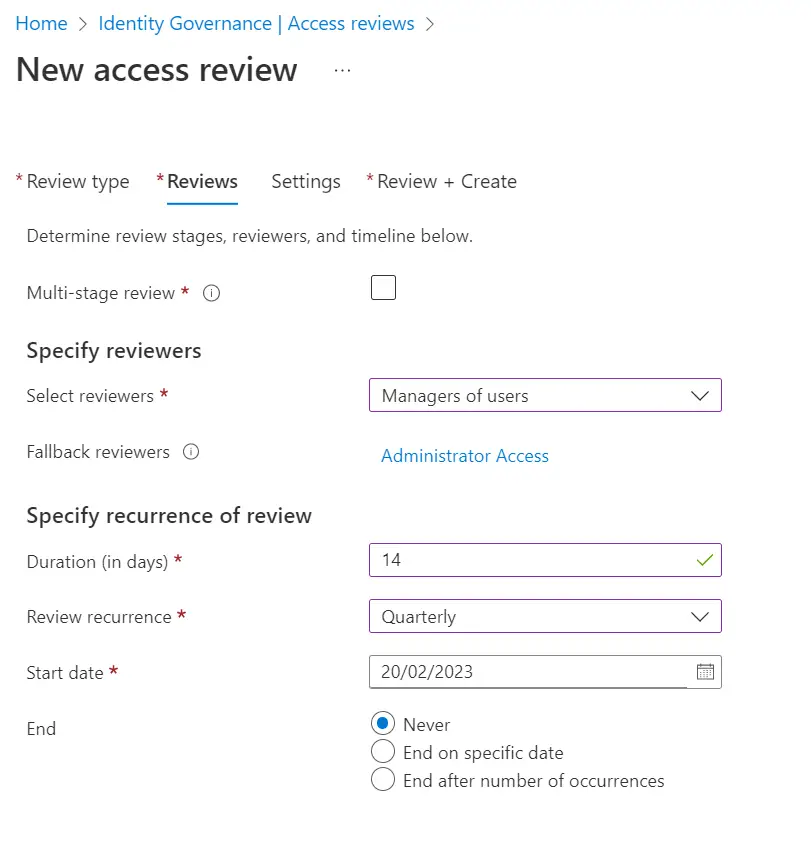Open the calendar picker for Start date
The image size is (811, 855).
coord(706,672)
